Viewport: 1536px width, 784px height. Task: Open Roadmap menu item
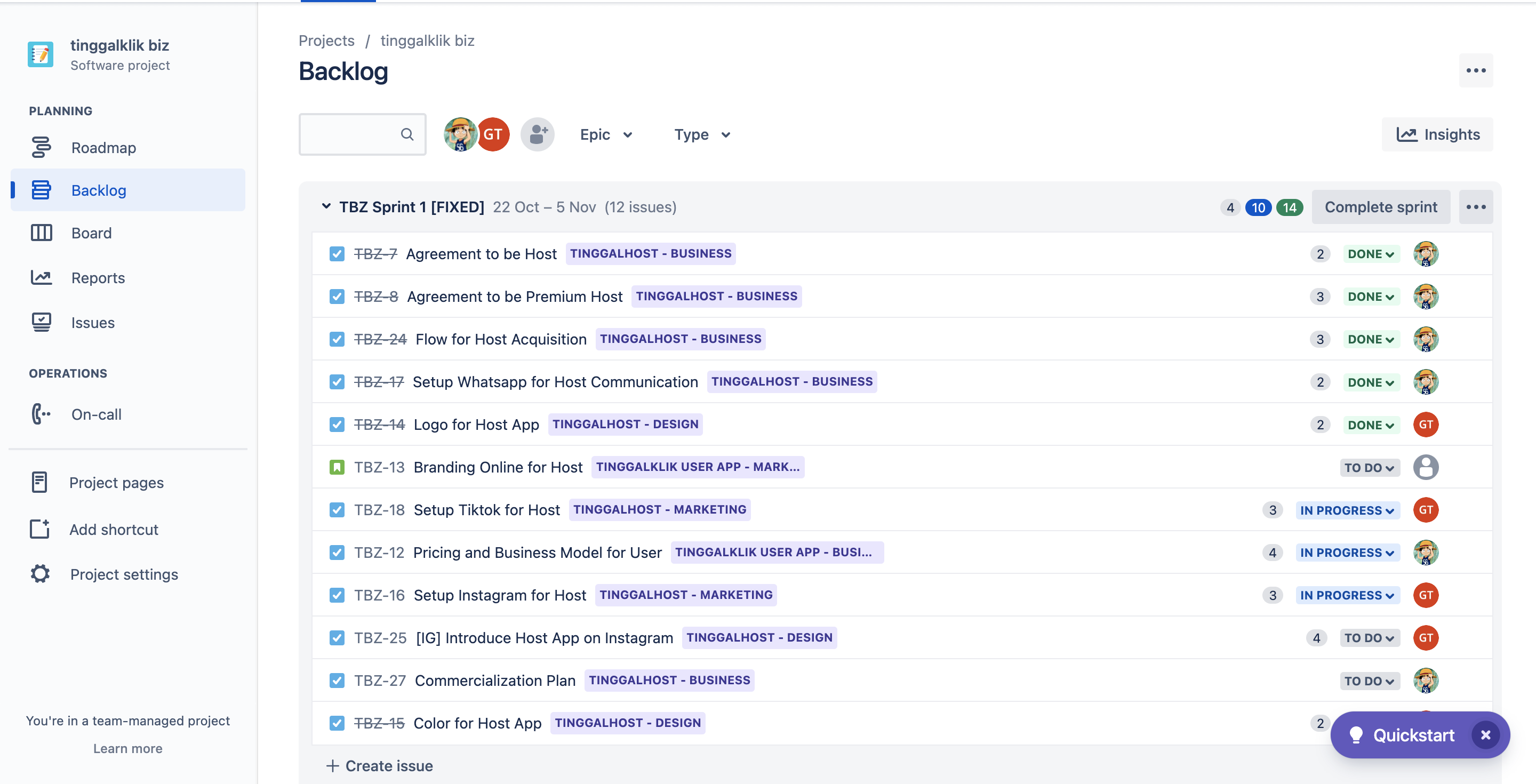point(127,147)
